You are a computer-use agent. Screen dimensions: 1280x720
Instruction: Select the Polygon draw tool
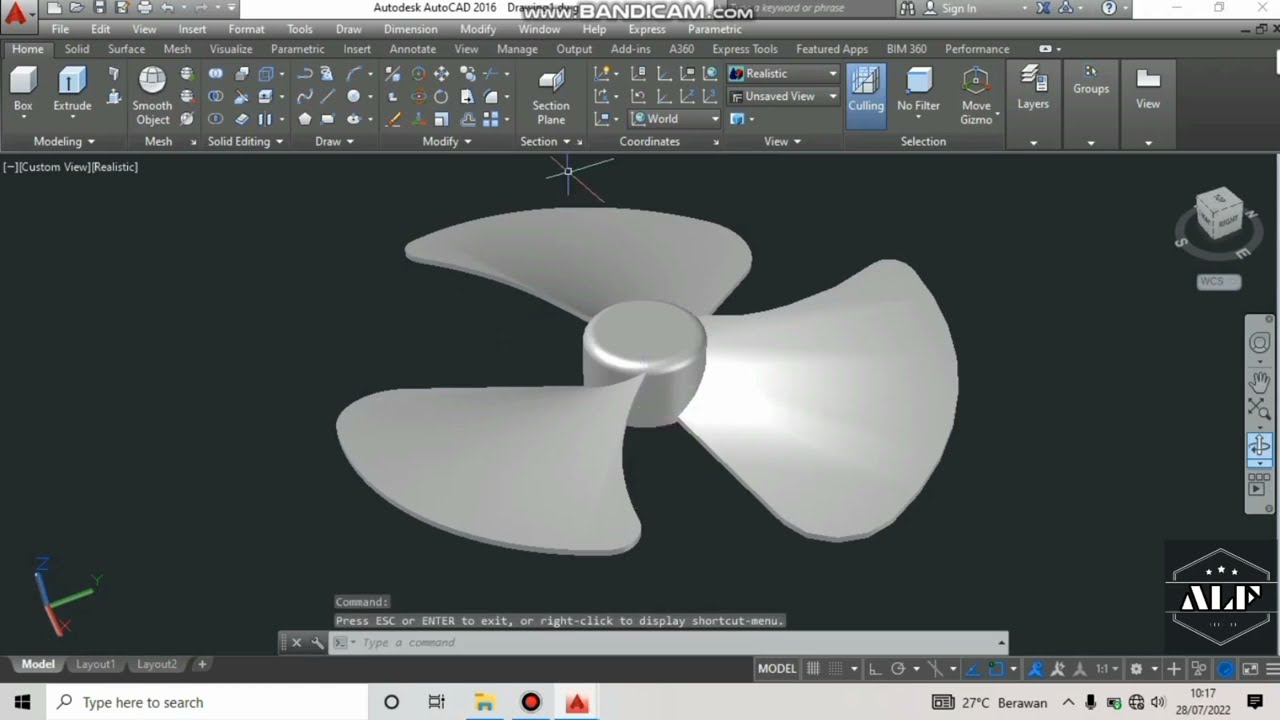pos(305,119)
